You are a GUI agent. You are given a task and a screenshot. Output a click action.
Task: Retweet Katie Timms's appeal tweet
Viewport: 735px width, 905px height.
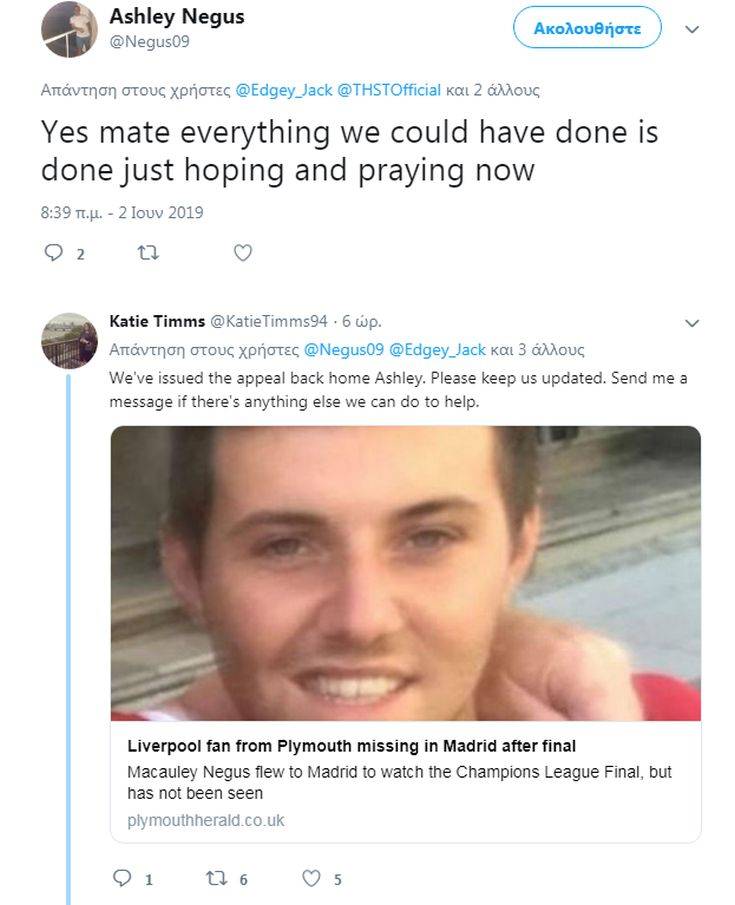coord(217,879)
